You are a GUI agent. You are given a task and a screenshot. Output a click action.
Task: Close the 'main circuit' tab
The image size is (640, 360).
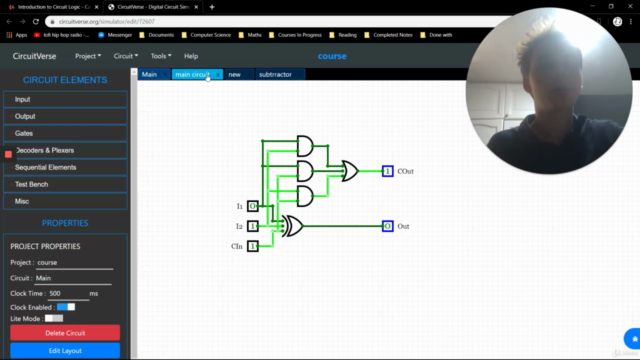click(218, 75)
